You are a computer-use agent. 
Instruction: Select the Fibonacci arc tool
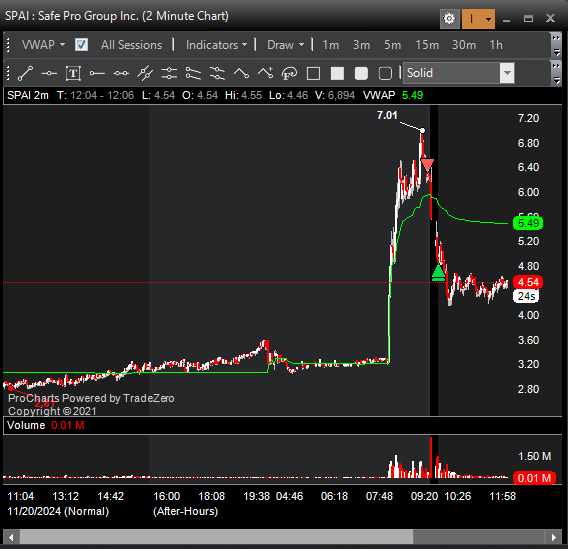coord(289,73)
